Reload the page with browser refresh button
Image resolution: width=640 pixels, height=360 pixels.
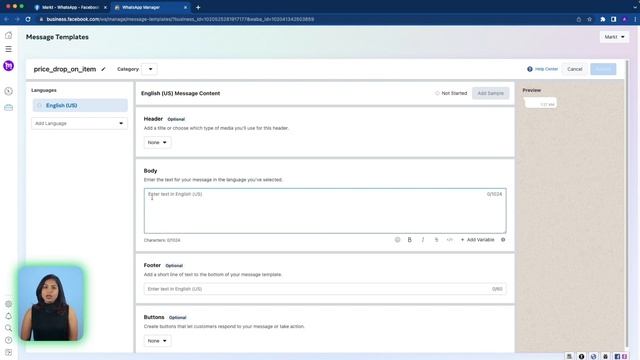click(28, 19)
